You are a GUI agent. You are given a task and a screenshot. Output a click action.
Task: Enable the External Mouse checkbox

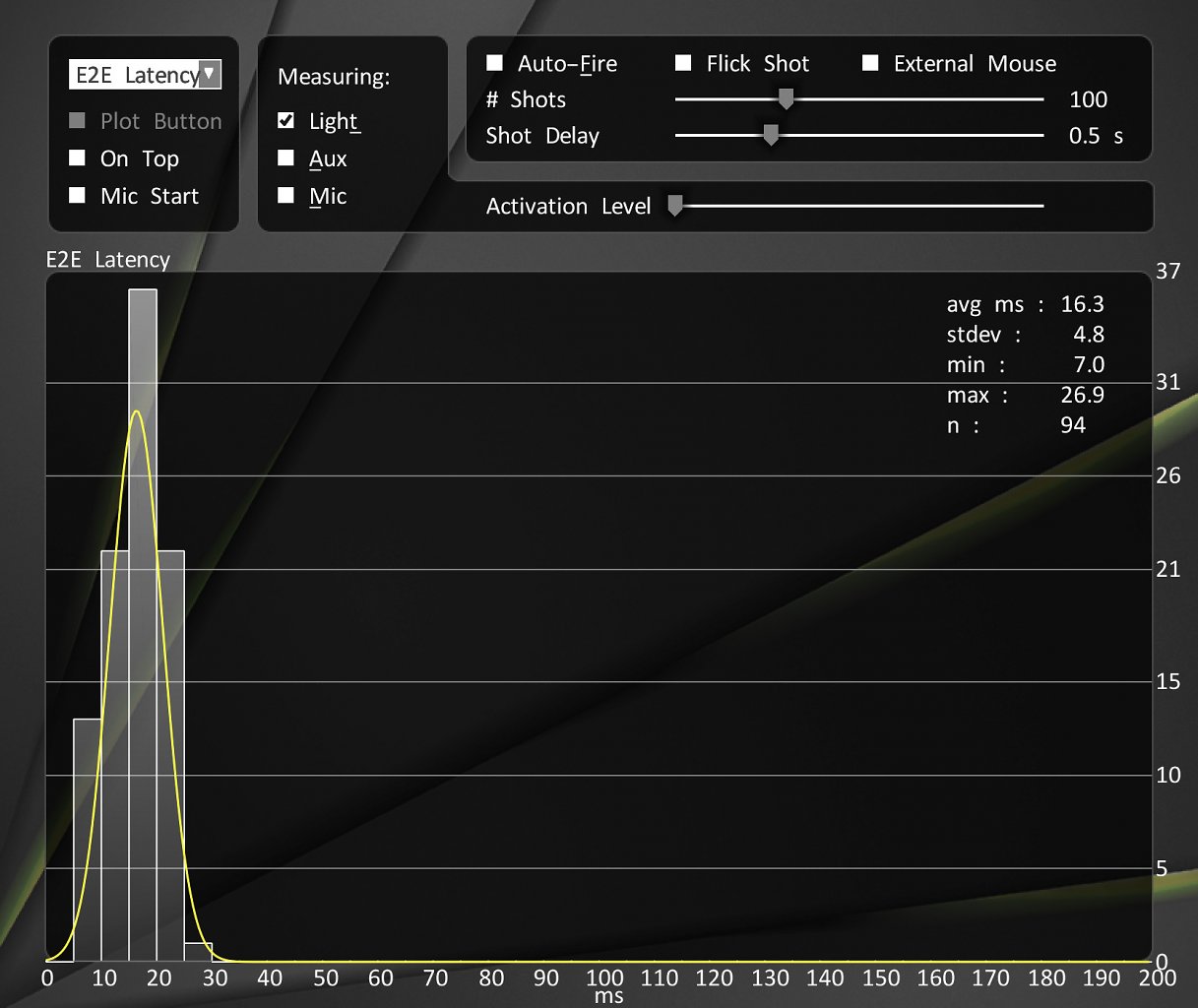tap(870, 64)
